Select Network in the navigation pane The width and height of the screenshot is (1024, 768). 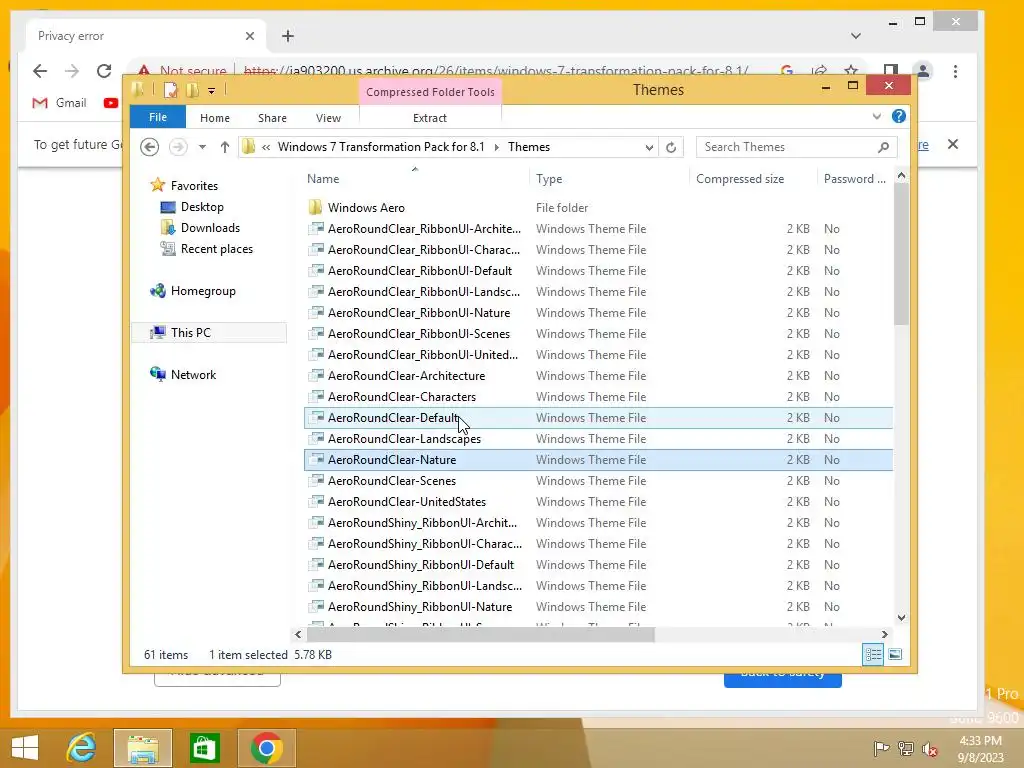[x=193, y=374]
